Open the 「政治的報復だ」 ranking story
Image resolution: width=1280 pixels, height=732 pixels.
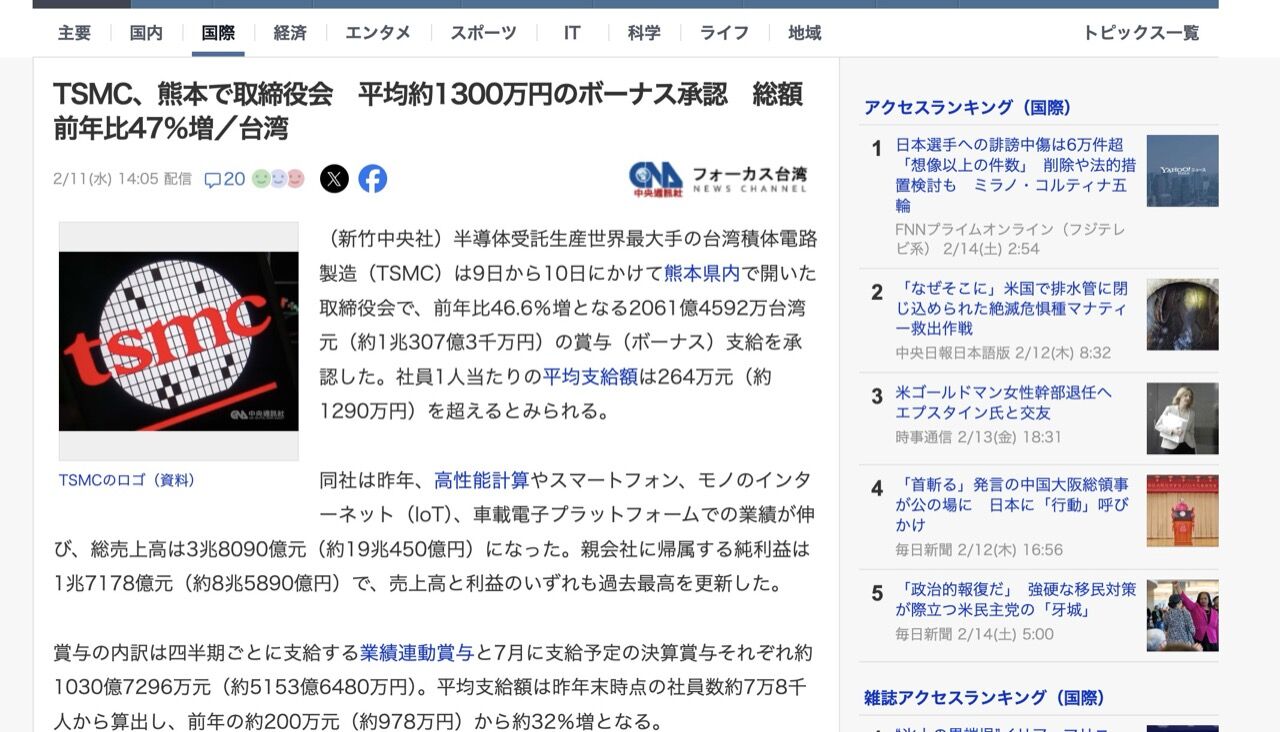[x=1016, y=599]
